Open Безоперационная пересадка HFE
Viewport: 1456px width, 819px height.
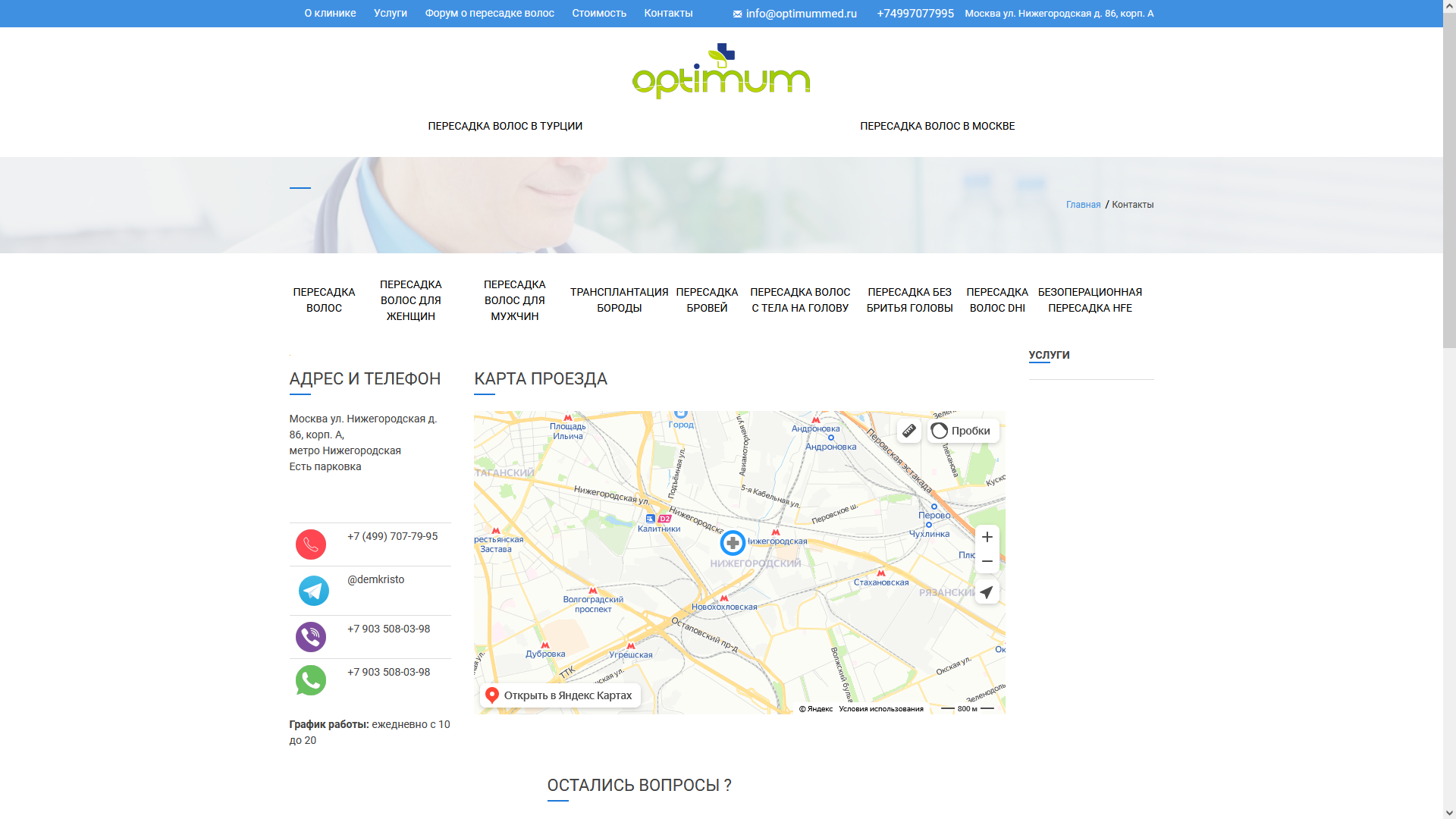[1090, 300]
